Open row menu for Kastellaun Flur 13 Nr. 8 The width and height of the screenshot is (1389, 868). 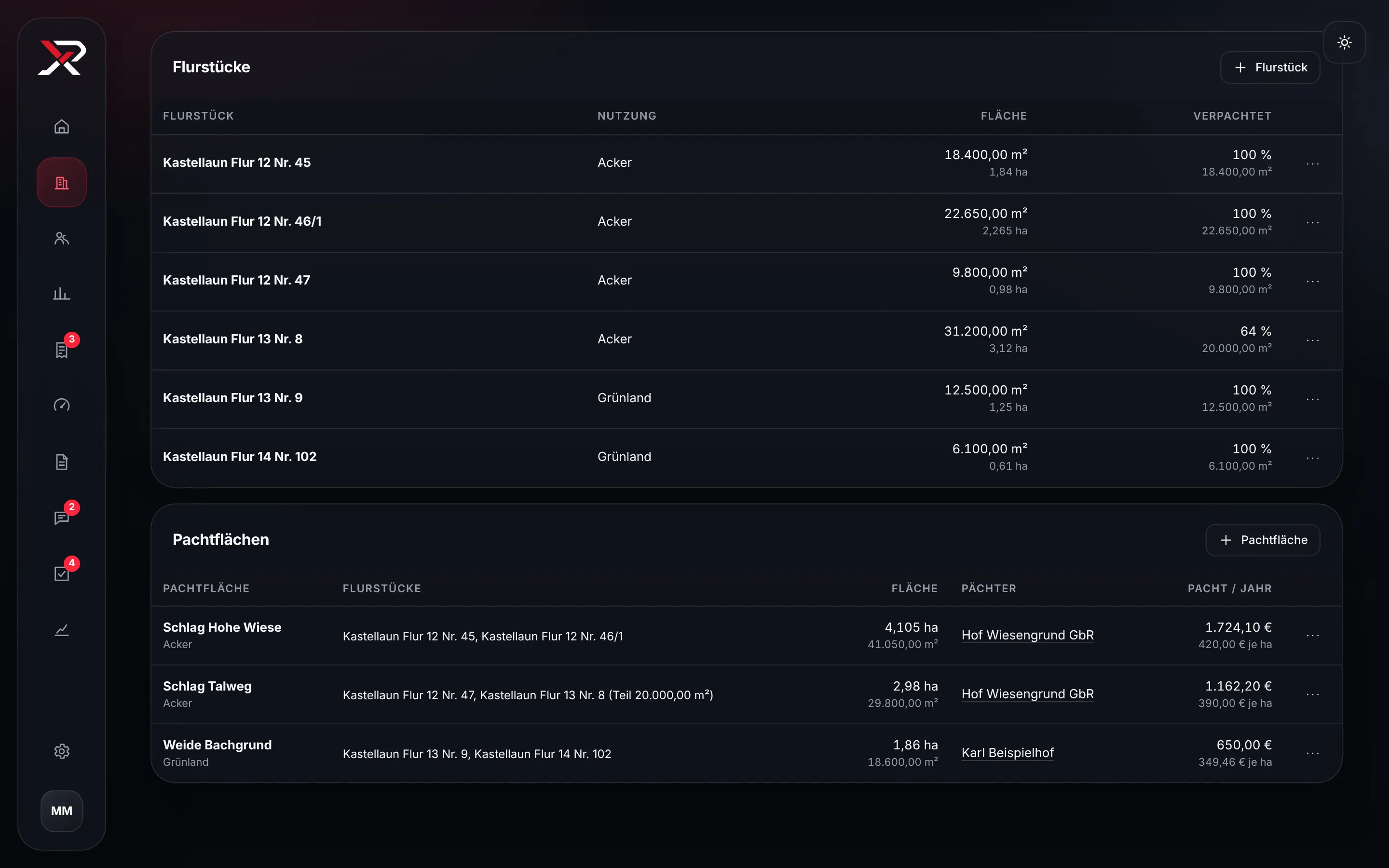[1313, 340]
